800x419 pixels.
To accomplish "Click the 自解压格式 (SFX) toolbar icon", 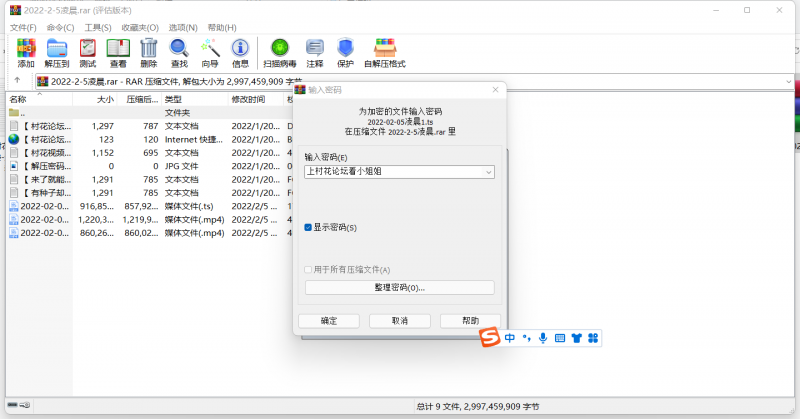I will pos(385,52).
